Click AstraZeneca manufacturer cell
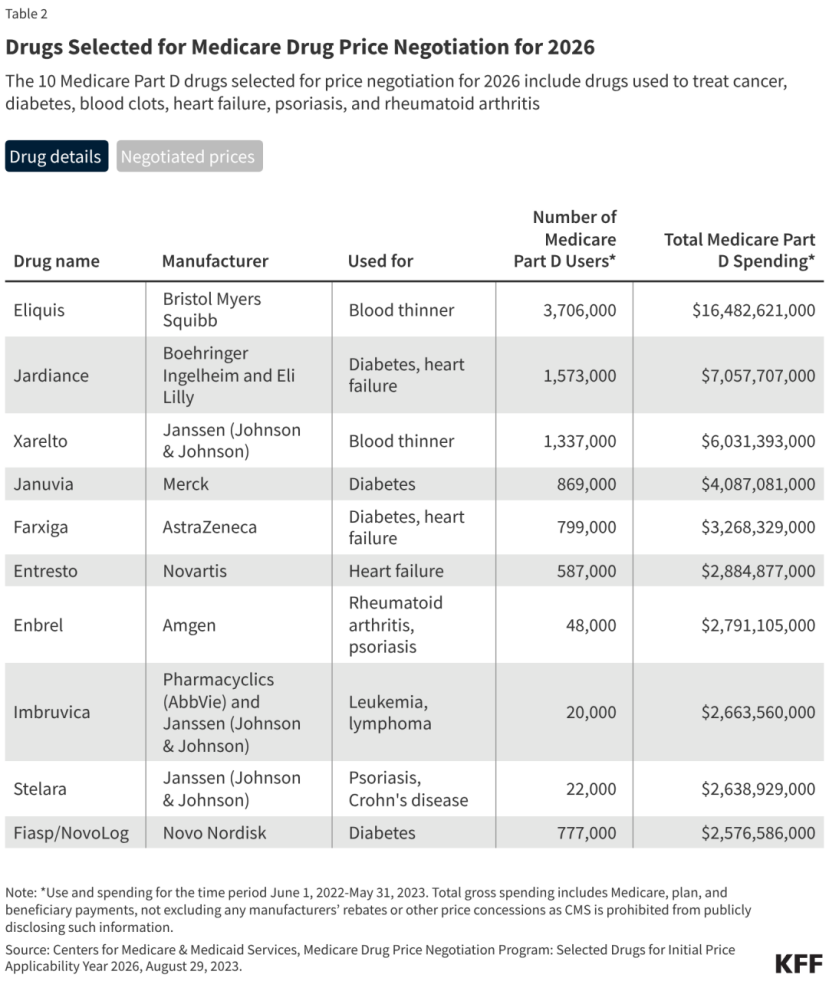 pos(209,527)
